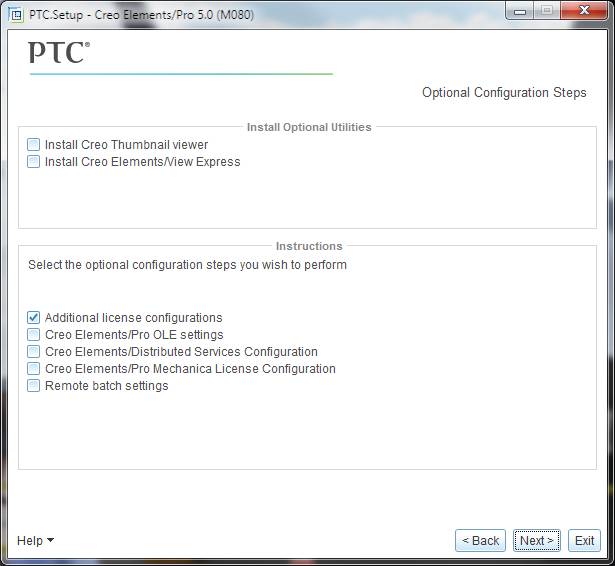Screen dimensions: 615x566
Task: Enable Distributed Services Configuration checkbox
Action: (34, 352)
